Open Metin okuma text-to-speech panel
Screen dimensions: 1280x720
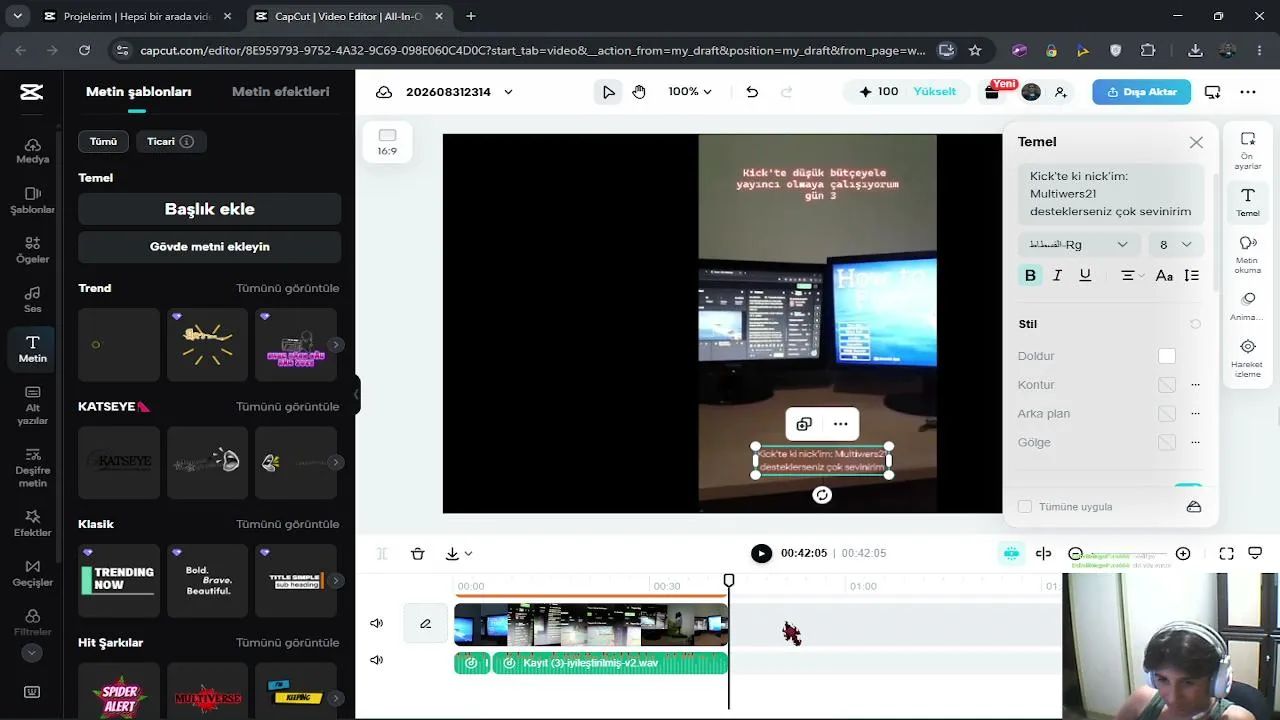[x=1248, y=254]
